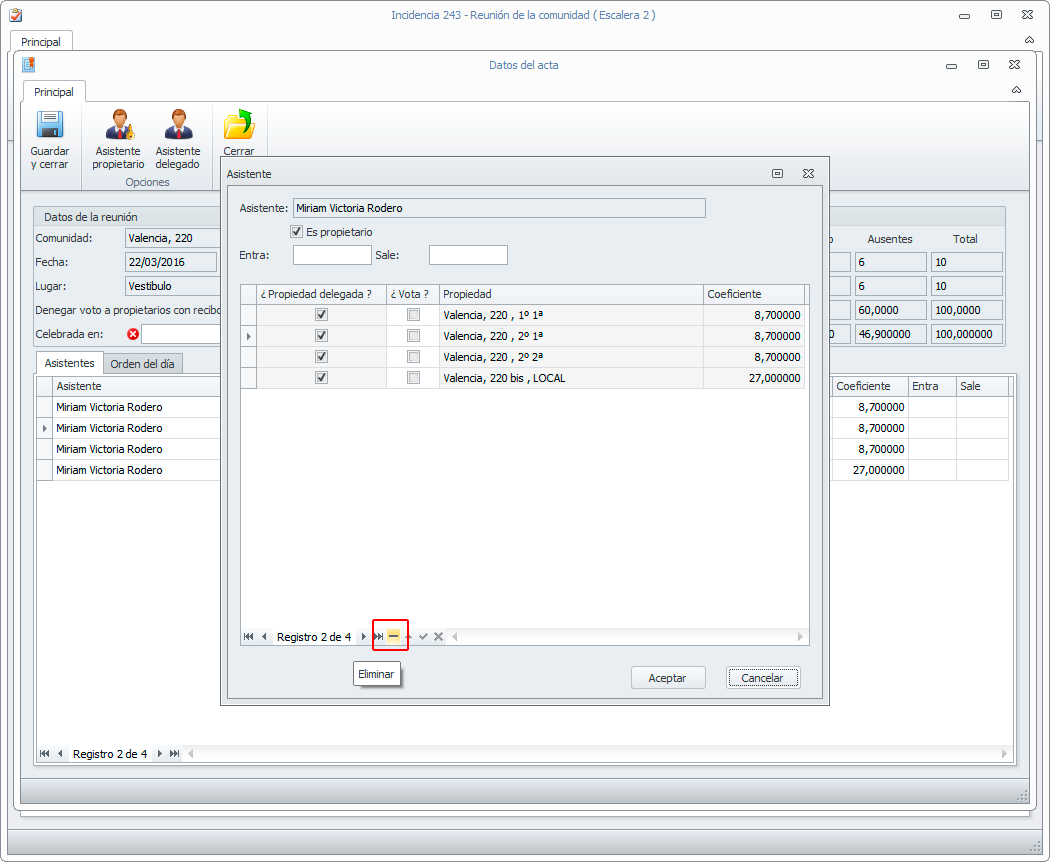
Task: Toggle the Es propietario checkbox
Action: [x=297, y=232]
